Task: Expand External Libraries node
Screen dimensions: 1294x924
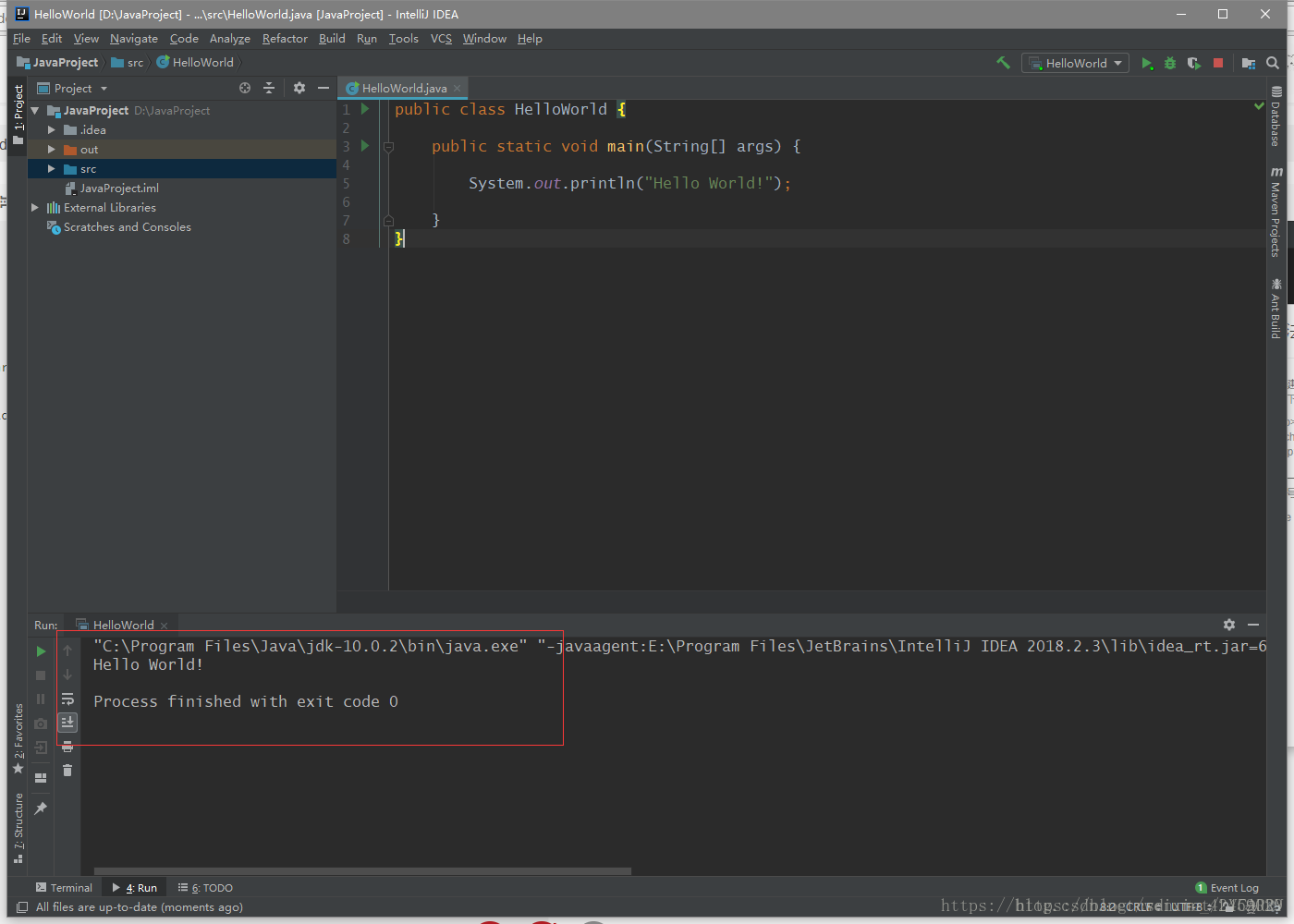Action: coord(35,207)
